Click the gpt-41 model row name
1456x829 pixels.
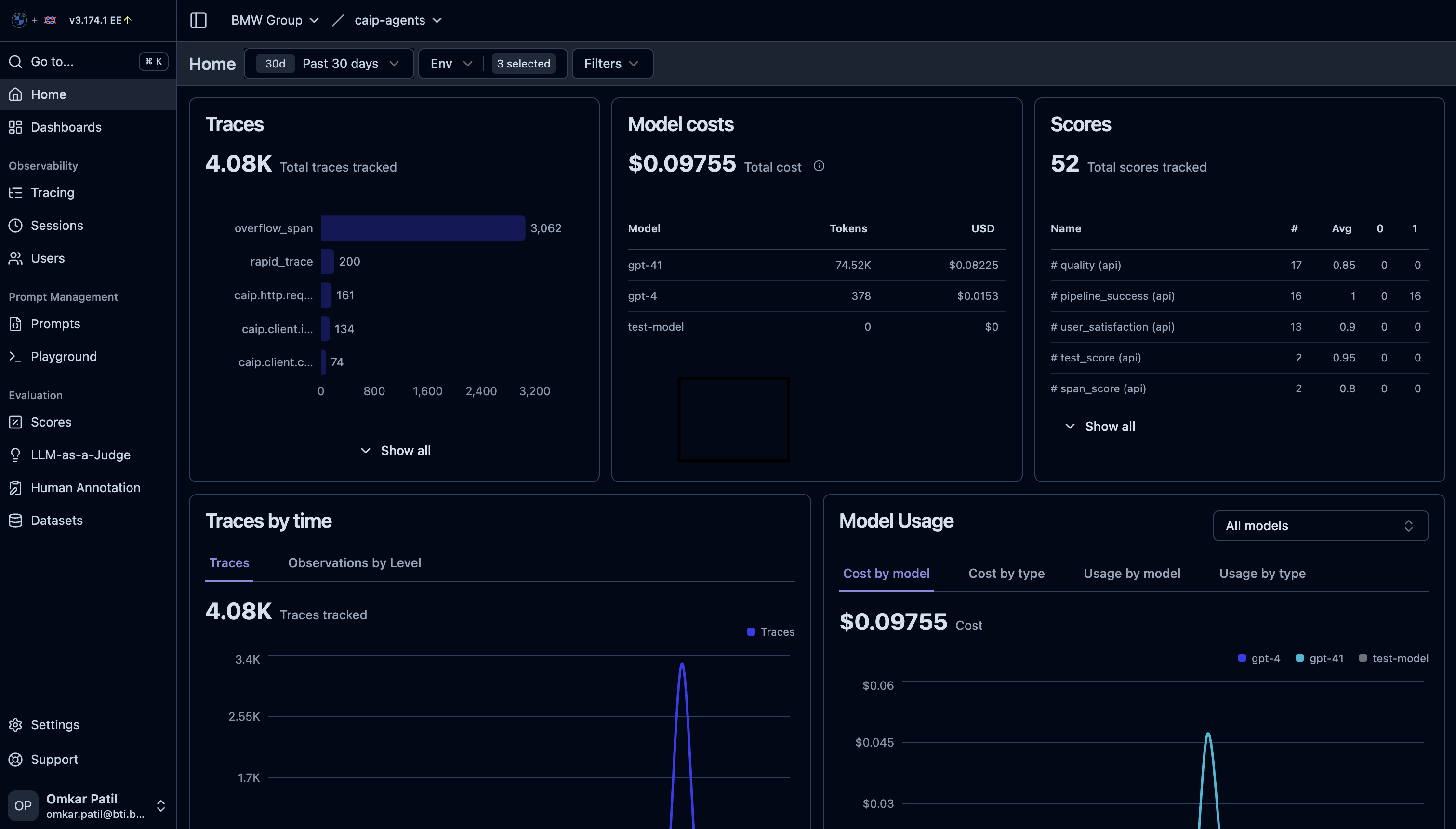pos(645,265)
